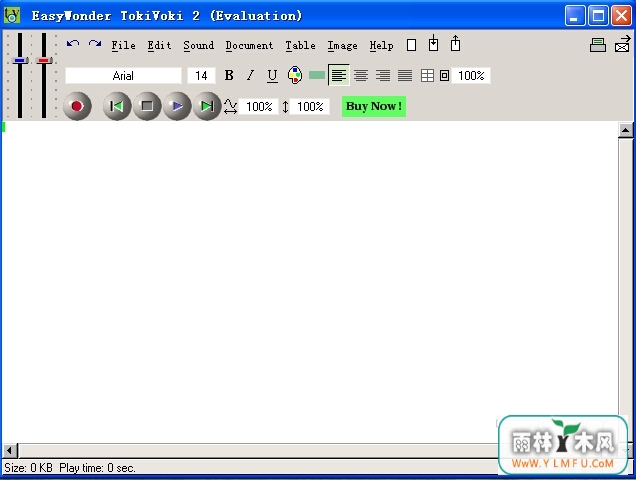Screen dimensions: 636x480
Task: Click the red volume slider handle
Action: (x=44, y=60)
